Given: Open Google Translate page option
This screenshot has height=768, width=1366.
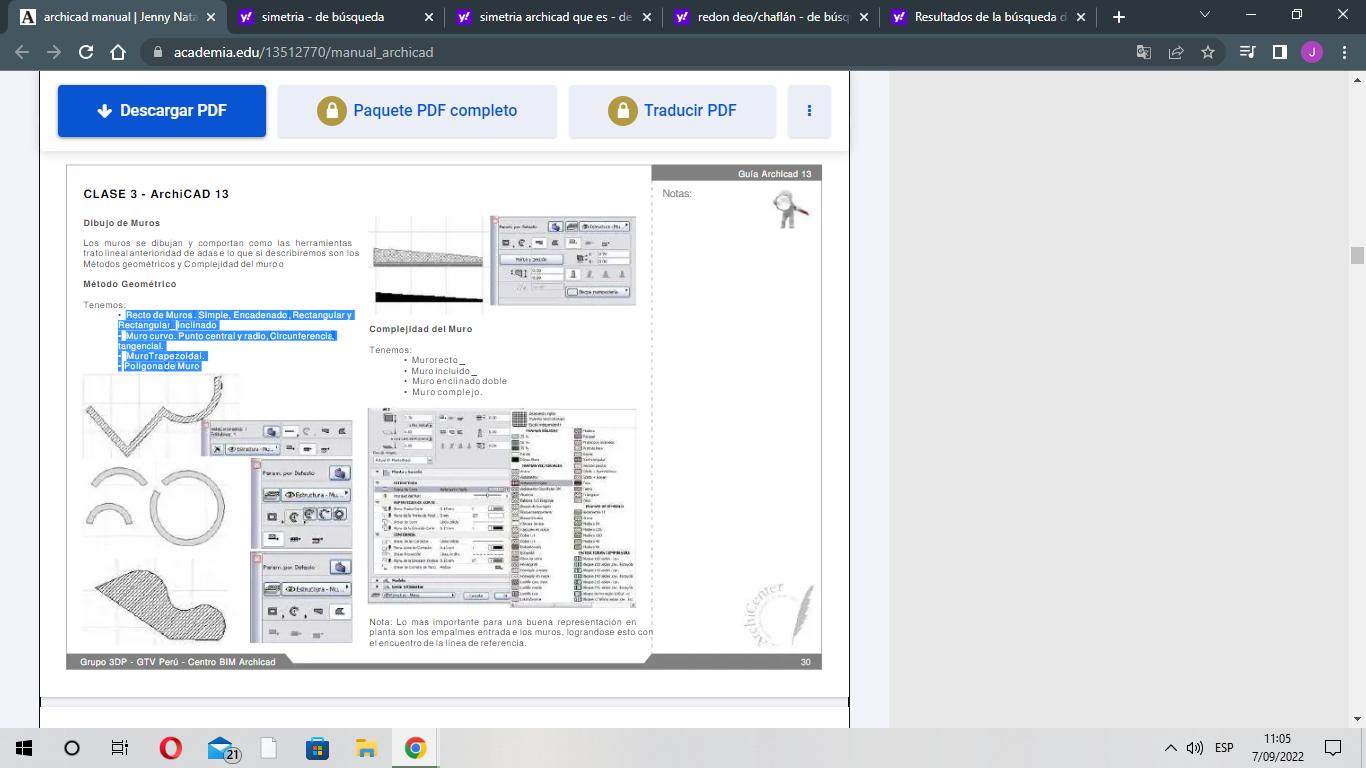Looking at the screenshot, I should (x=1144, y=52).
